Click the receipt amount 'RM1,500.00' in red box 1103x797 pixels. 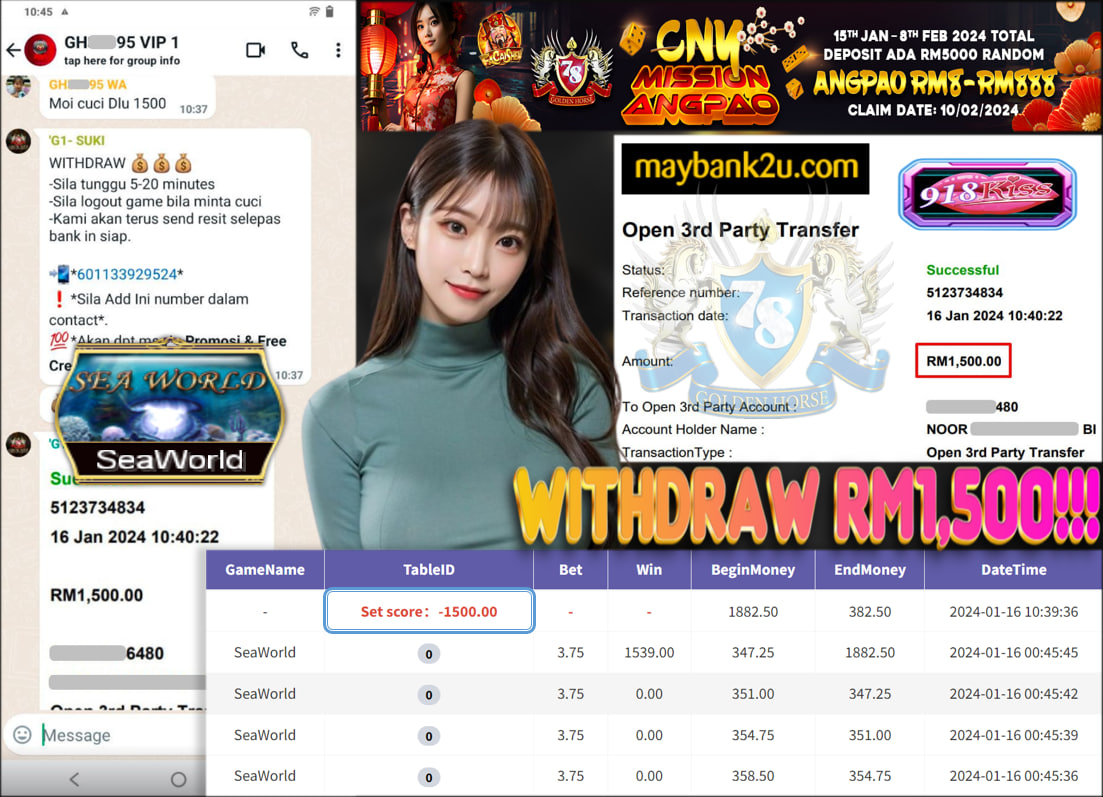click(x=963, y=361)
